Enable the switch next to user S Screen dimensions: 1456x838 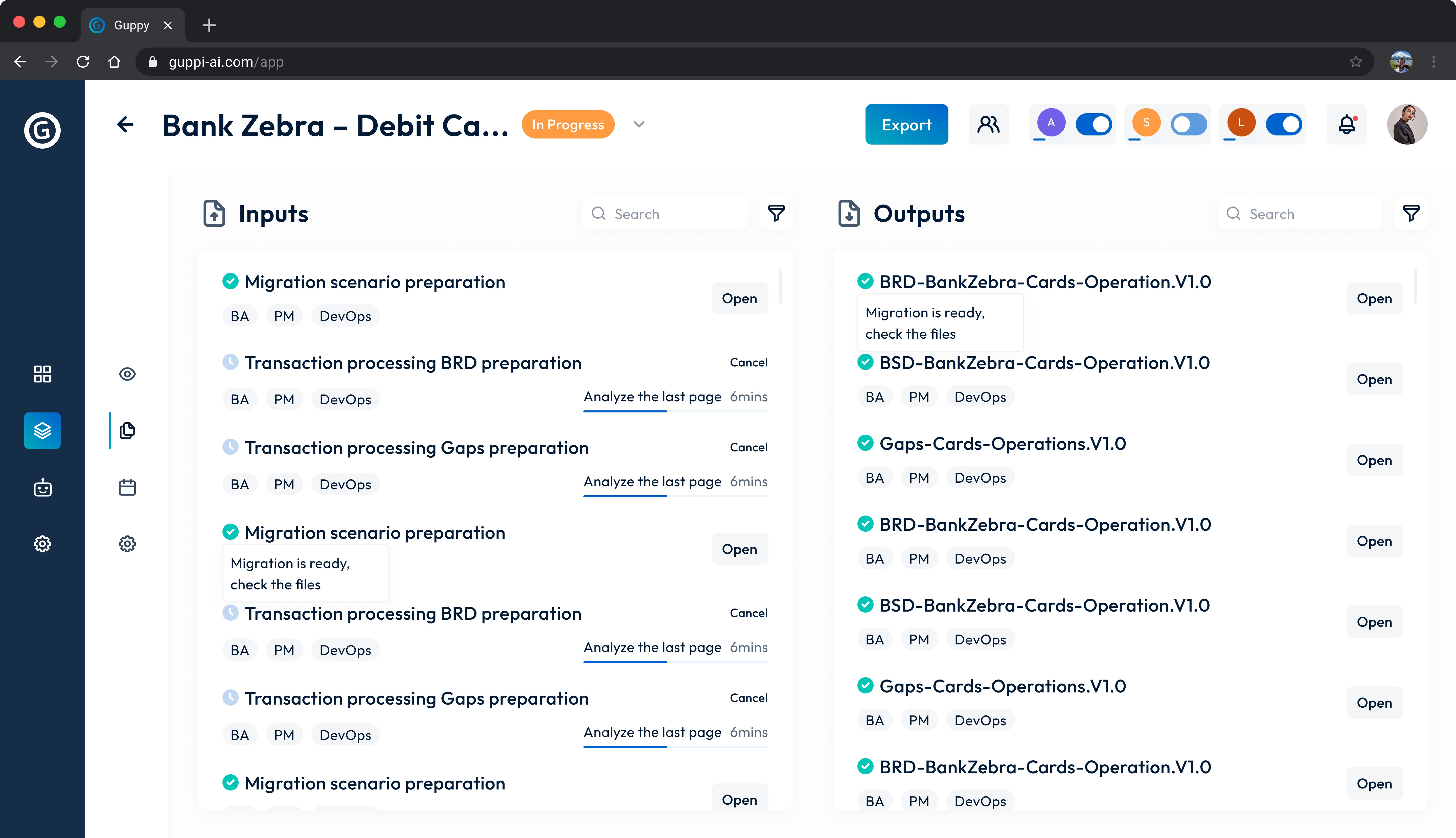(1188, 124)
